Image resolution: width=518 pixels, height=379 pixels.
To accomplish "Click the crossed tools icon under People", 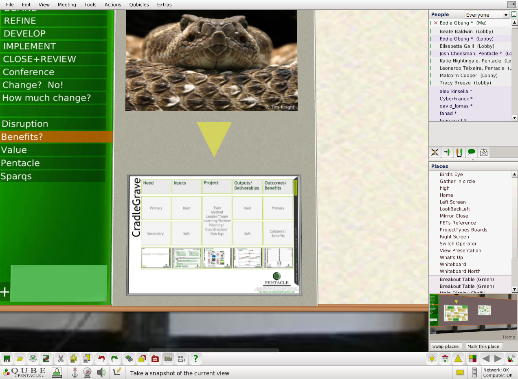I will pos(435,152).
